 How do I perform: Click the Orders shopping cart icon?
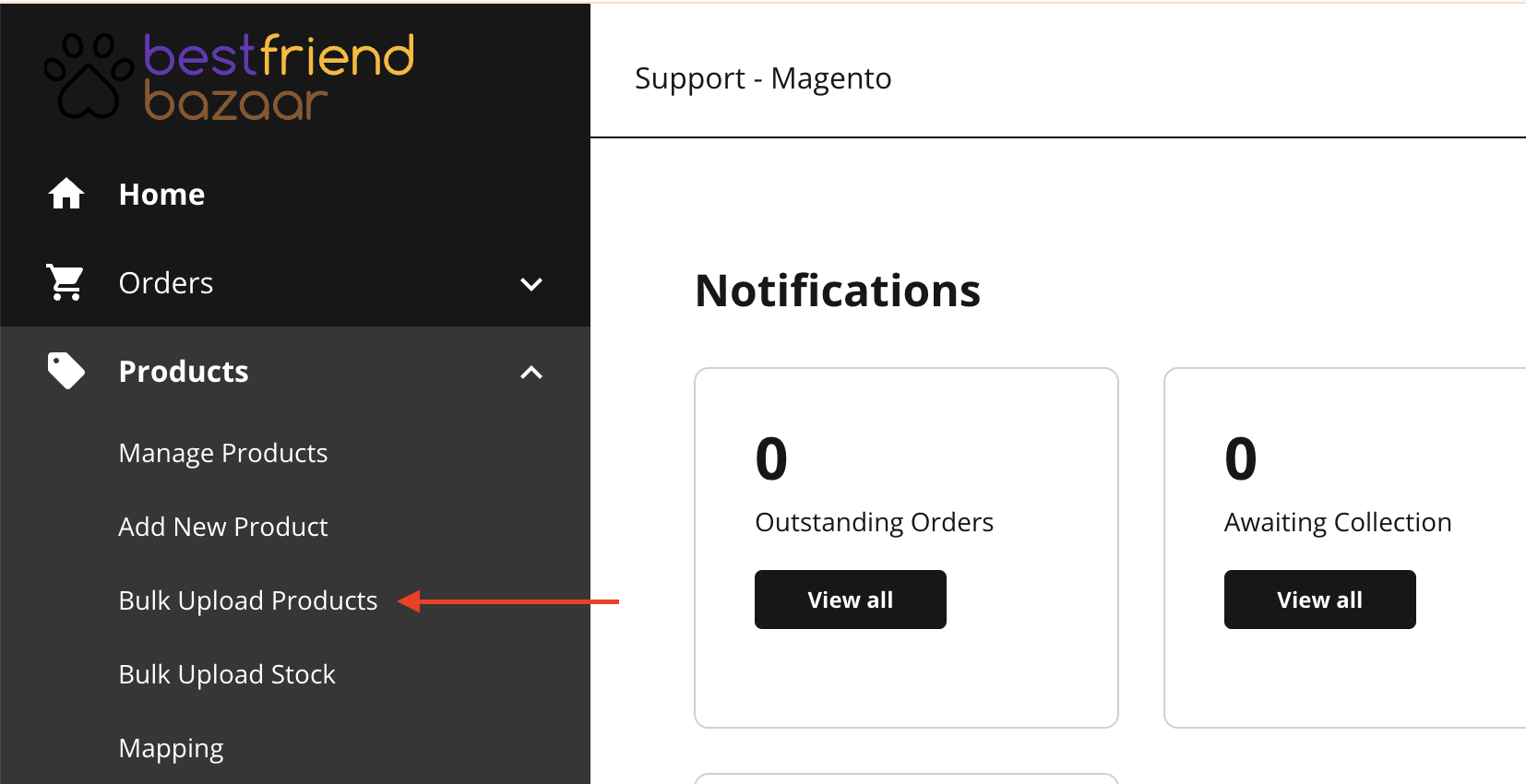[x=66, y=283]
